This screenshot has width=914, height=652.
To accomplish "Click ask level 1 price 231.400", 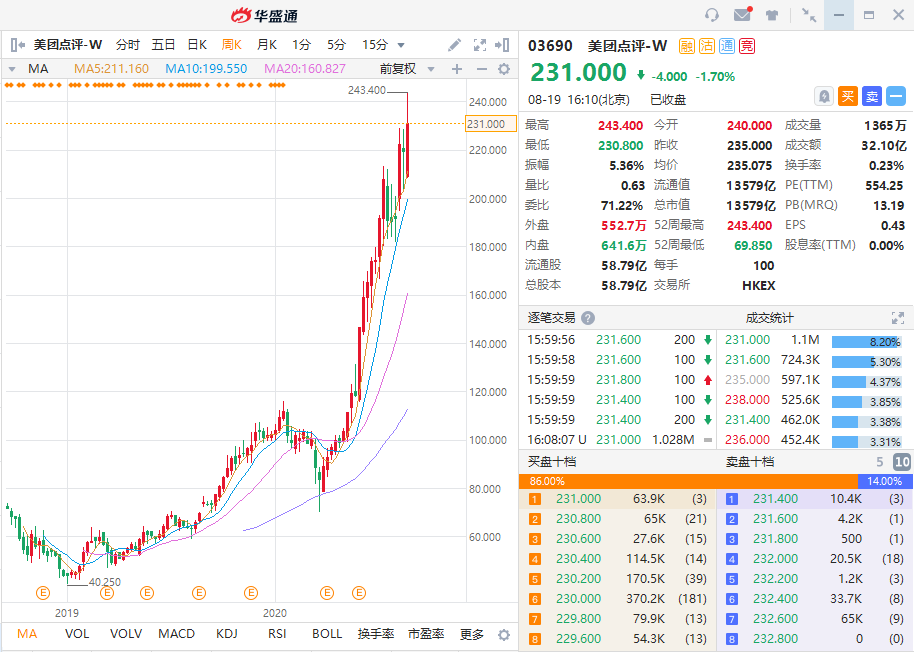I will (775, 499).
